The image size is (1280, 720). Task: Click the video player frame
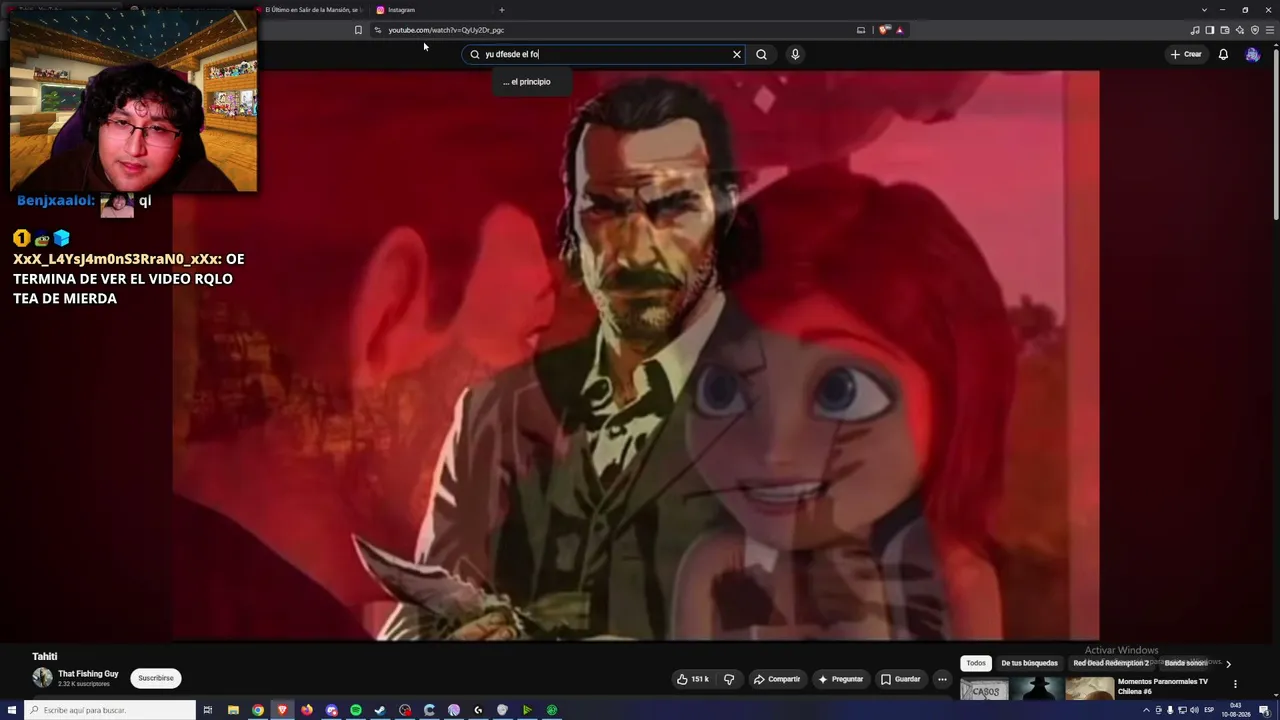[x=636, y=355]
